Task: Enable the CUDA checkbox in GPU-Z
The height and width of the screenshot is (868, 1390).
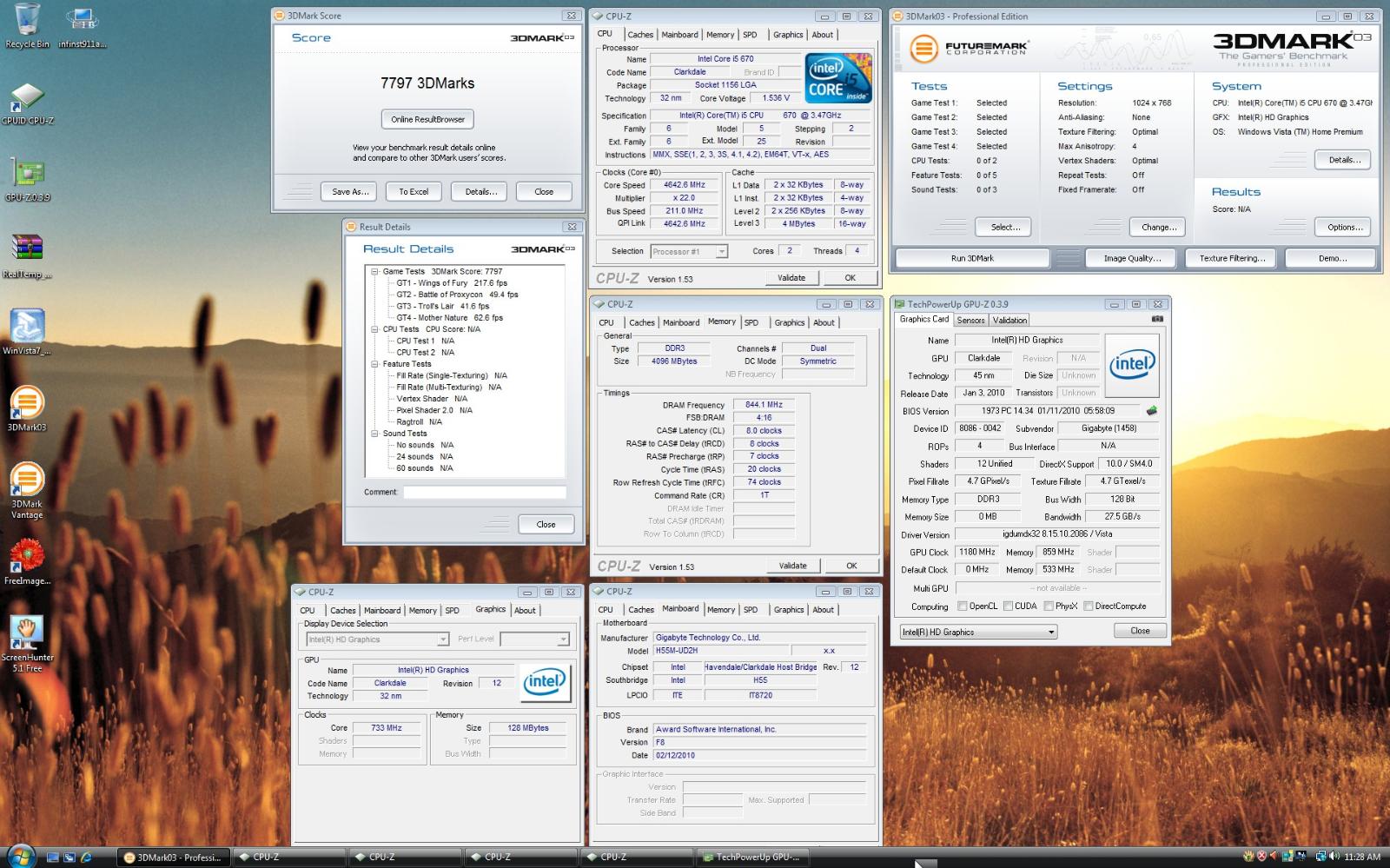Action: point(1008,606)
